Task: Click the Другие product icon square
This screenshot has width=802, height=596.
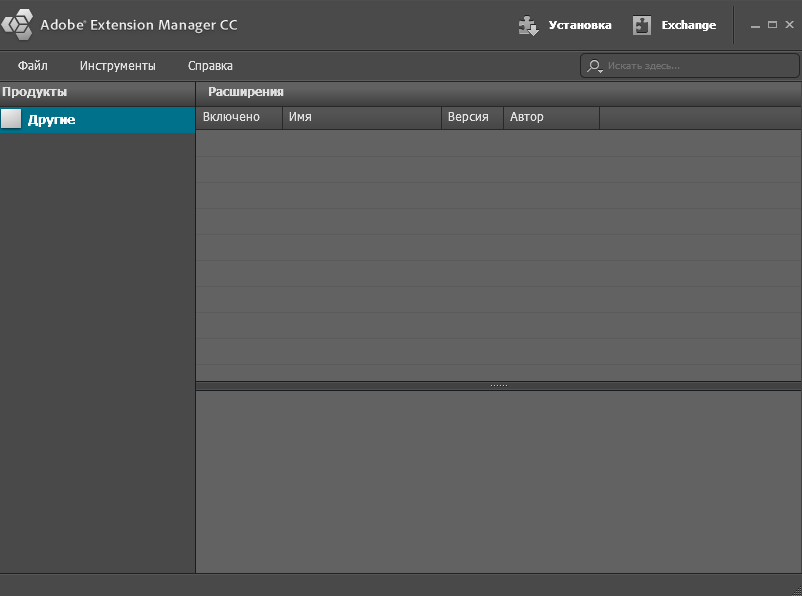Action: pyautogui.click(x=11, y=119)
